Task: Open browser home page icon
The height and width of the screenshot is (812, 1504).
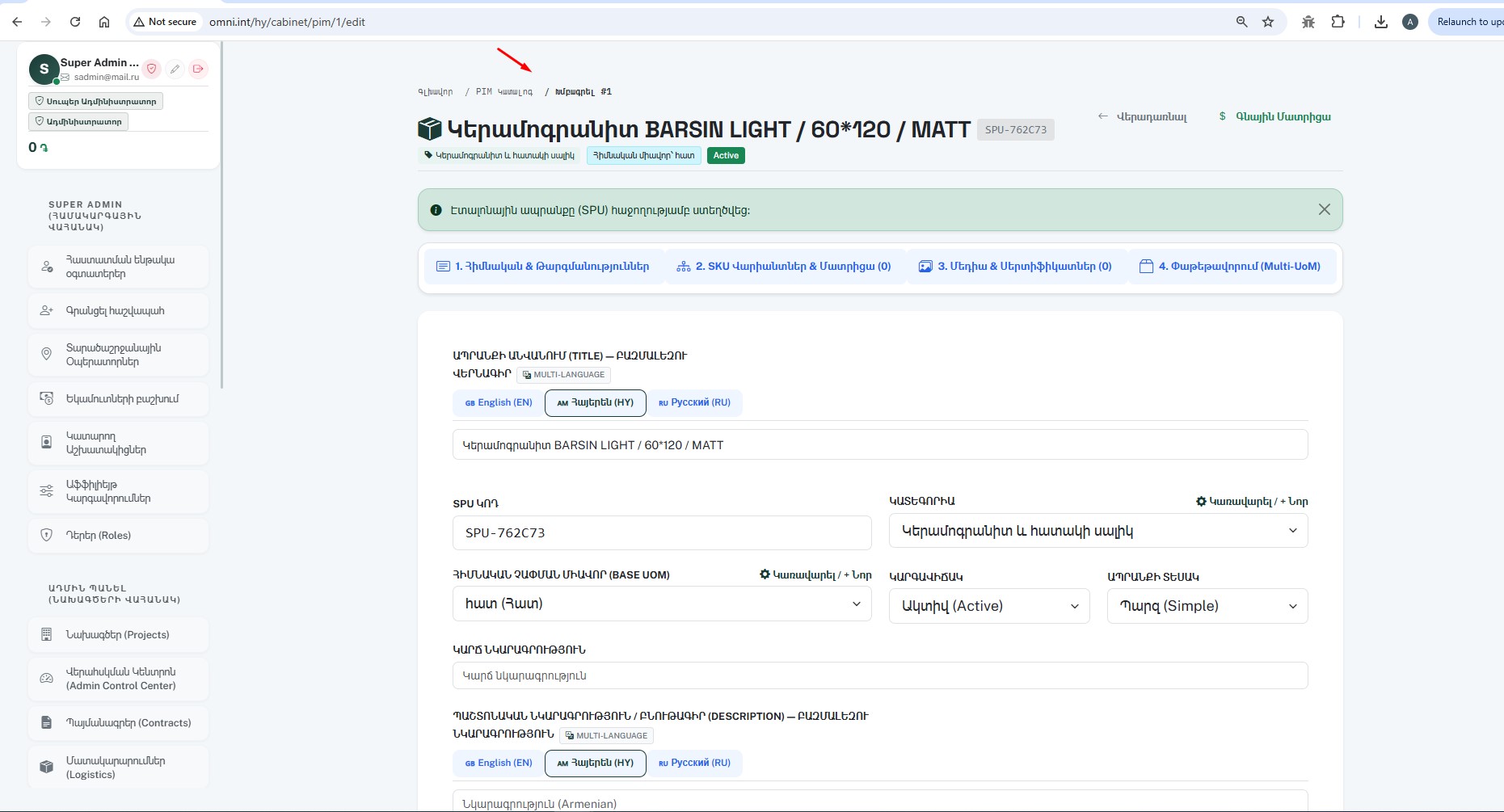Action: point(104,22)
